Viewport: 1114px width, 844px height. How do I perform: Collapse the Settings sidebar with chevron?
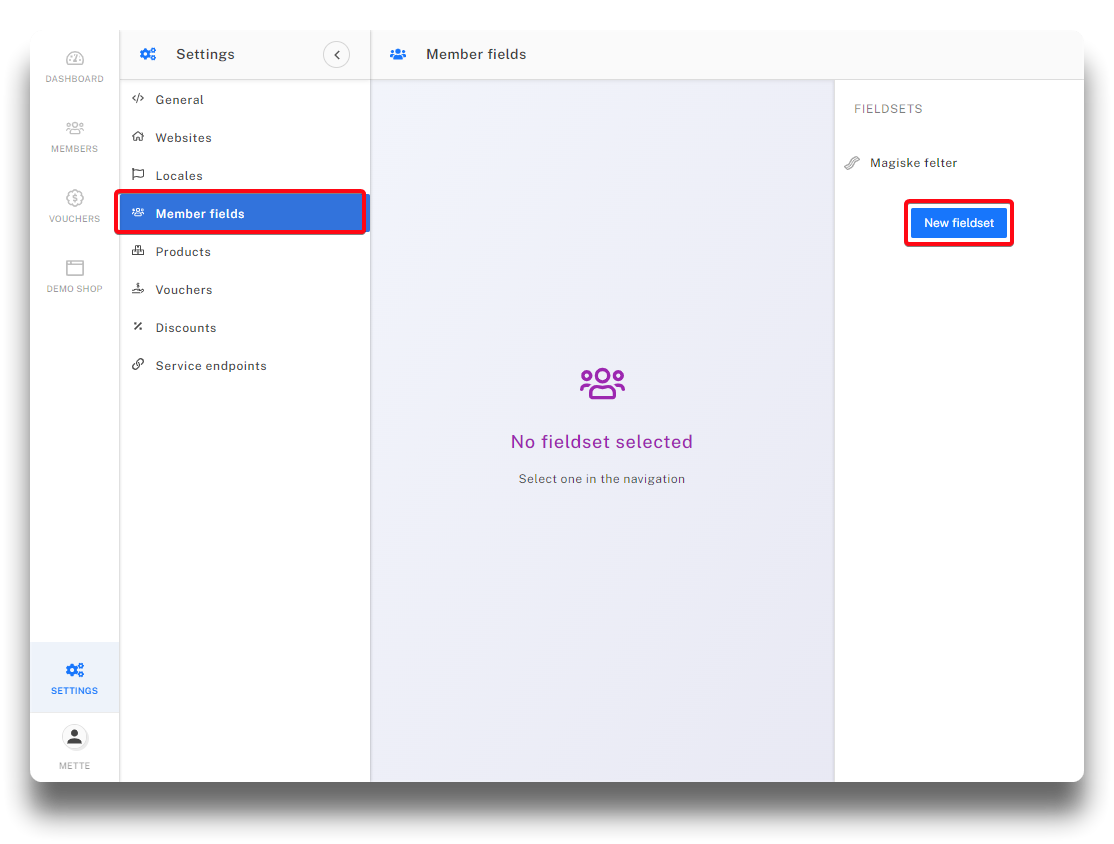pos(336,54)
